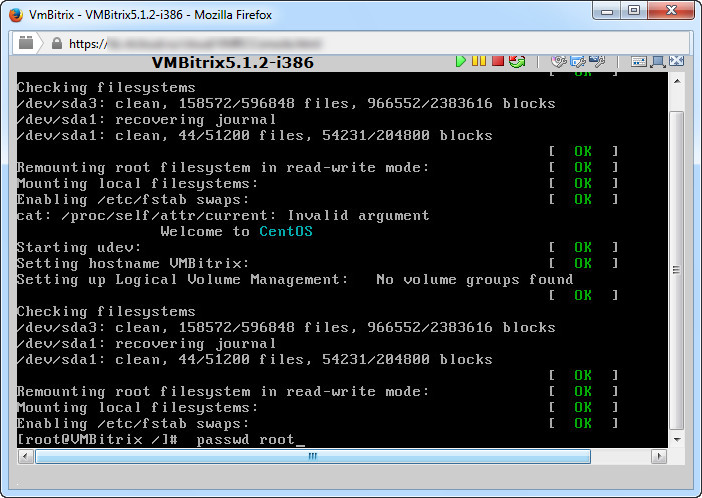This screenshot has height=498, width=702.
Task: Click the Send Ctrl+Alt+Del keyboard icon
Action: (x=639, y=61)
